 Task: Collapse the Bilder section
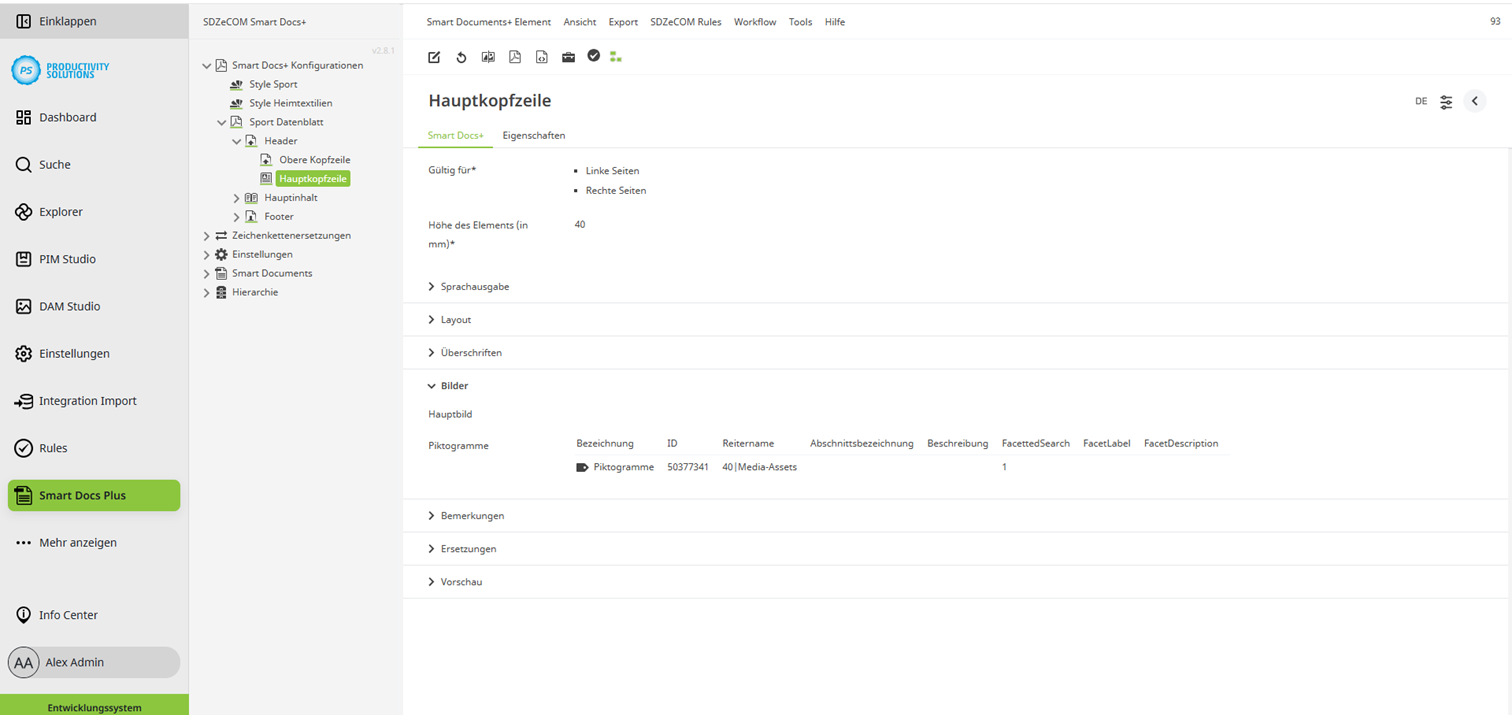pyautogui.click(x=456, y=385)
